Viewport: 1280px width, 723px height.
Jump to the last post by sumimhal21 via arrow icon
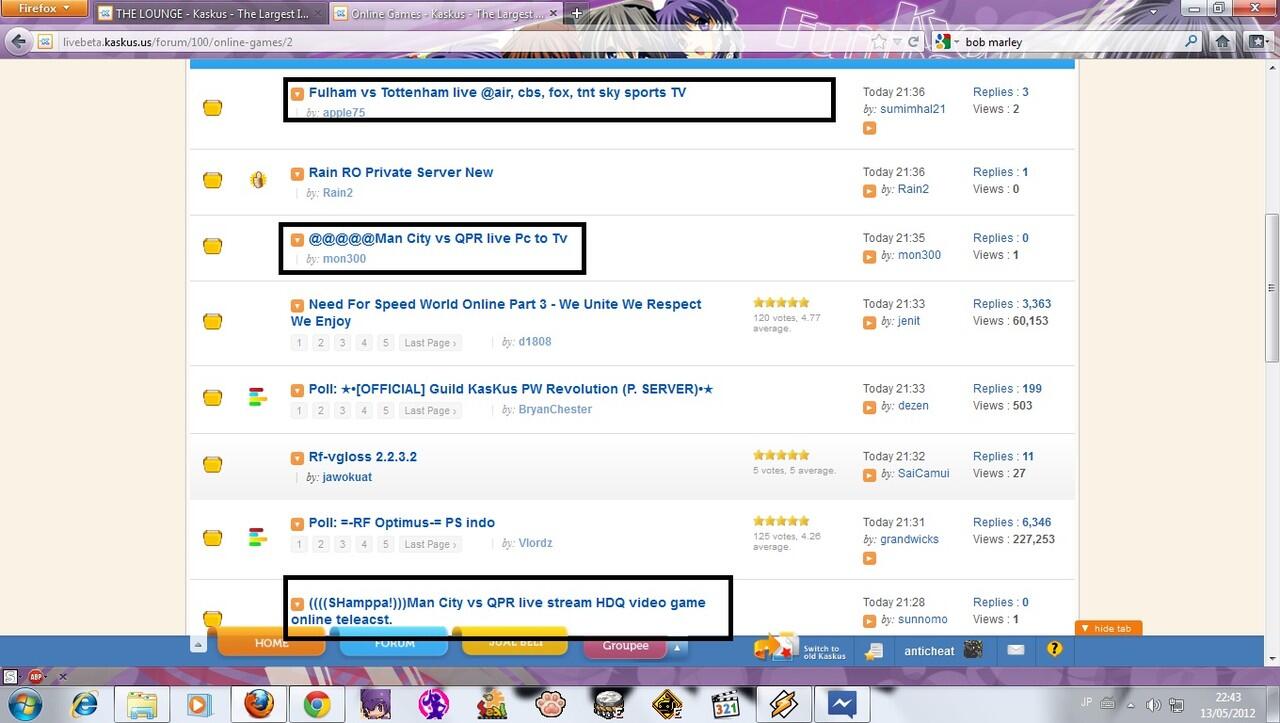click(x=869, y=128)
